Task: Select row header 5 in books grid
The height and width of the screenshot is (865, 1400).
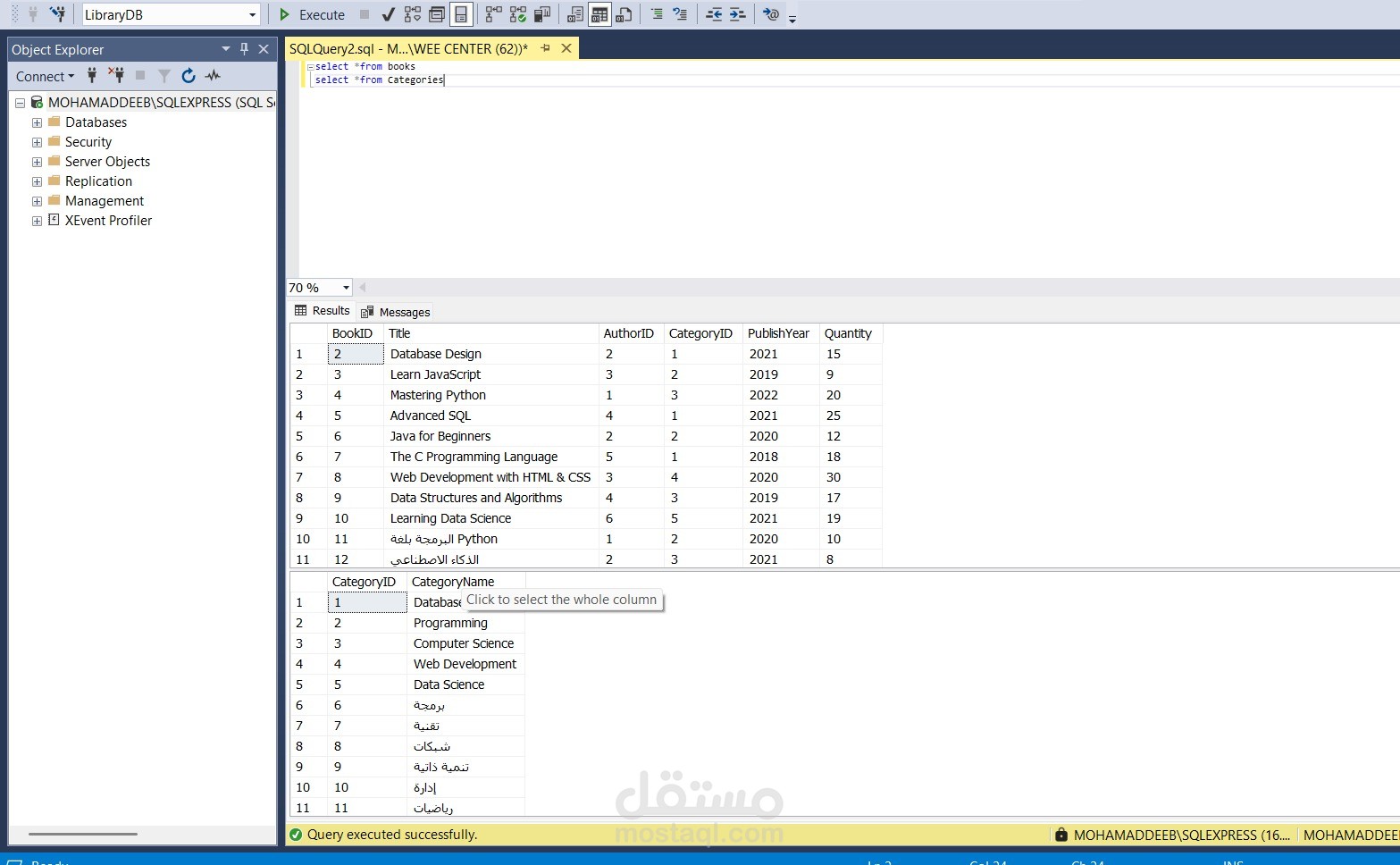Action: click(308, 436)
